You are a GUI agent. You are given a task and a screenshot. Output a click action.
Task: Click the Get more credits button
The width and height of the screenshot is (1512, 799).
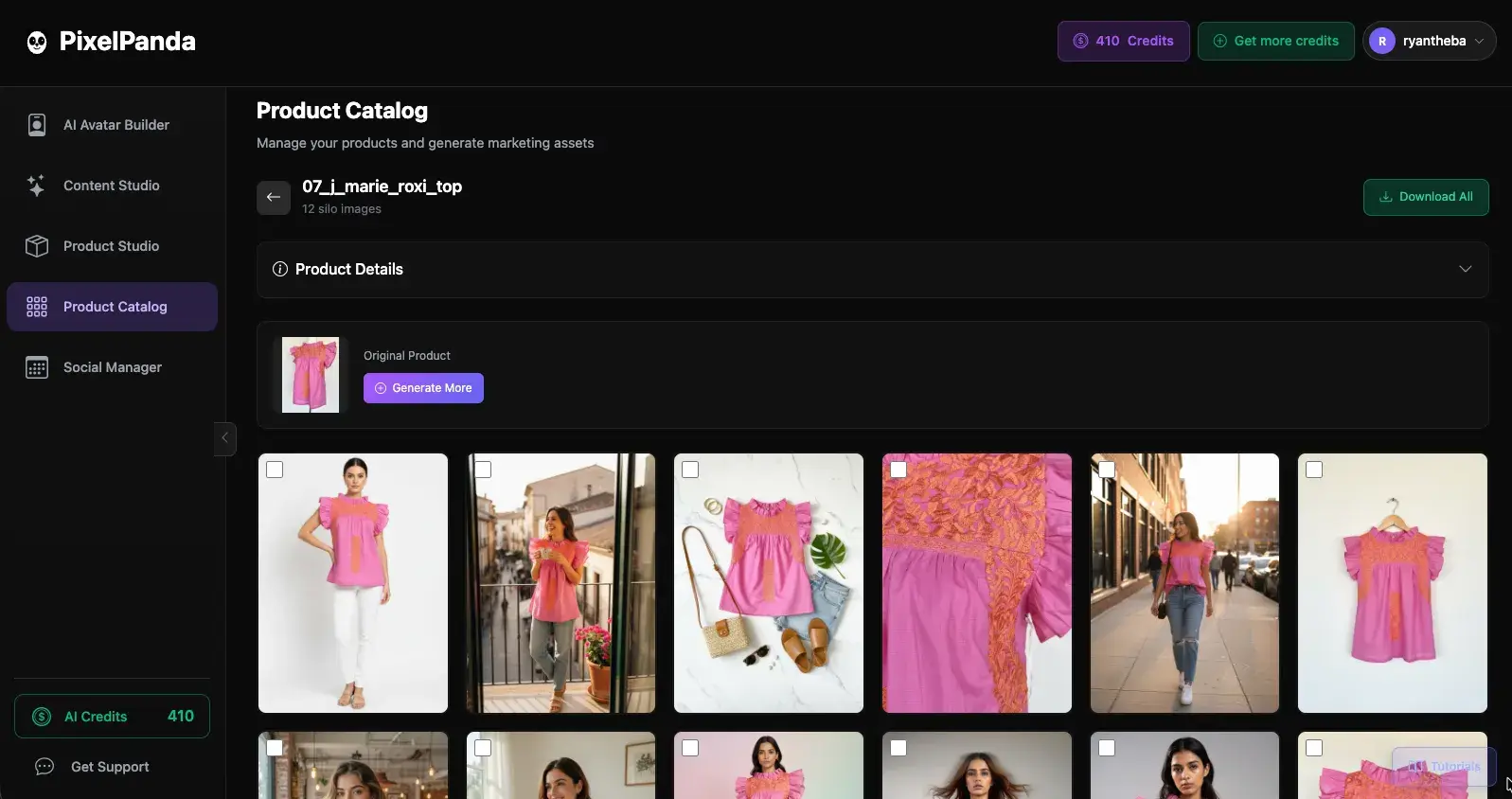click(x=1276, y=41)
